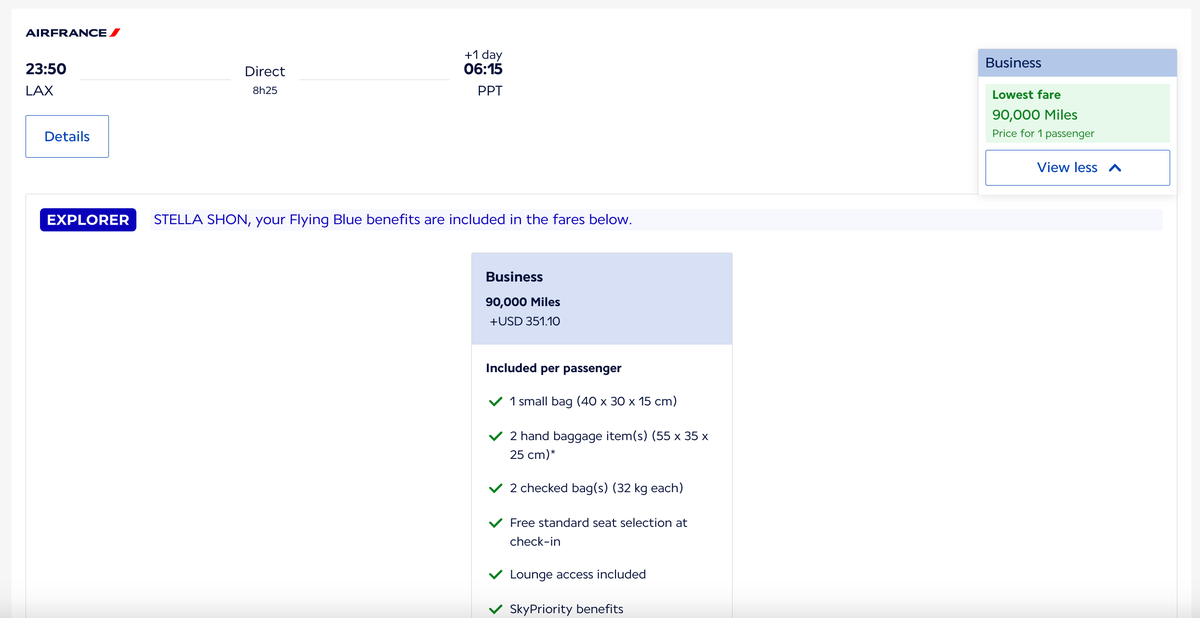Viewport: 1200px width, 618px height.
Task: Click the checkmark beside 2 checked bags
Action: pos(495,489)
